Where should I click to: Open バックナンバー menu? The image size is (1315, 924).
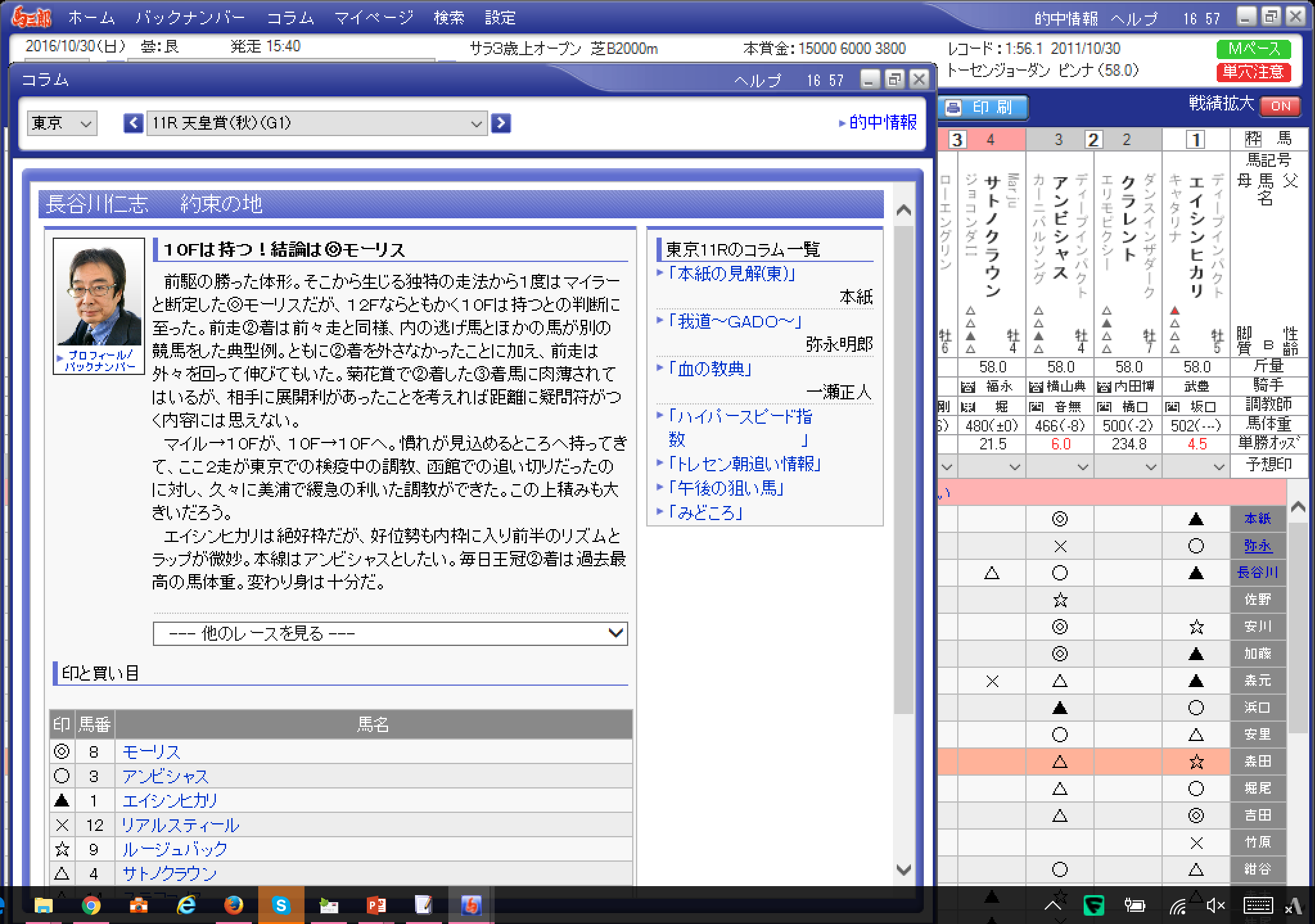pyautogui.click(x=190, y=18)
